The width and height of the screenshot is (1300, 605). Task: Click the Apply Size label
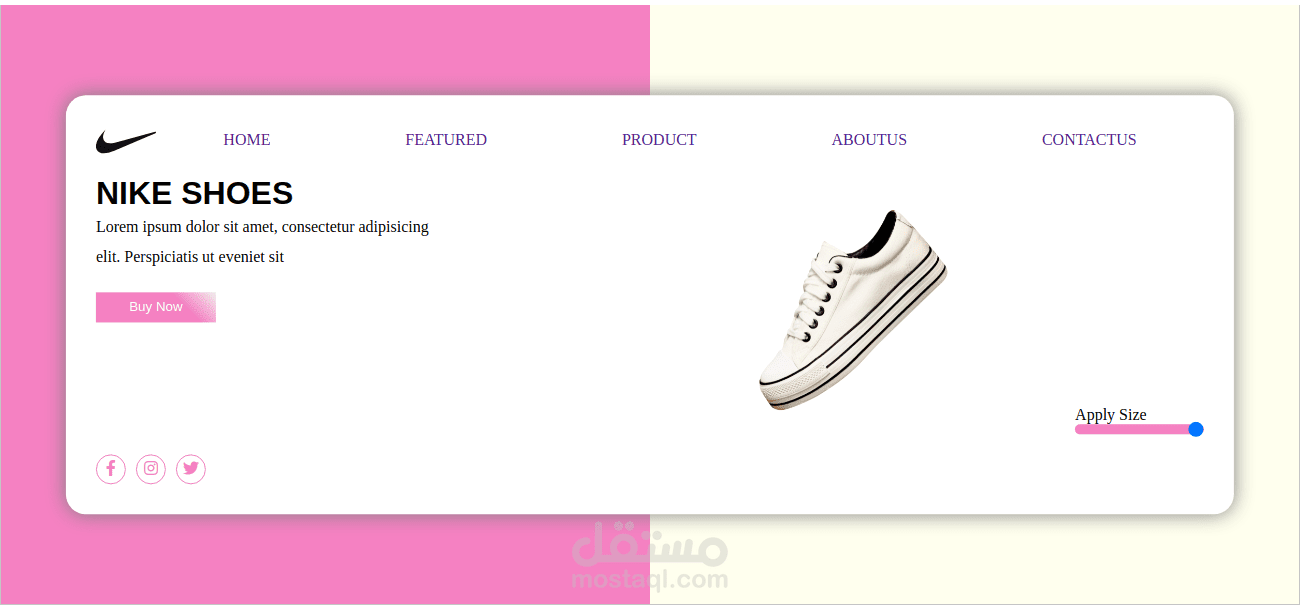[1111, 414]
